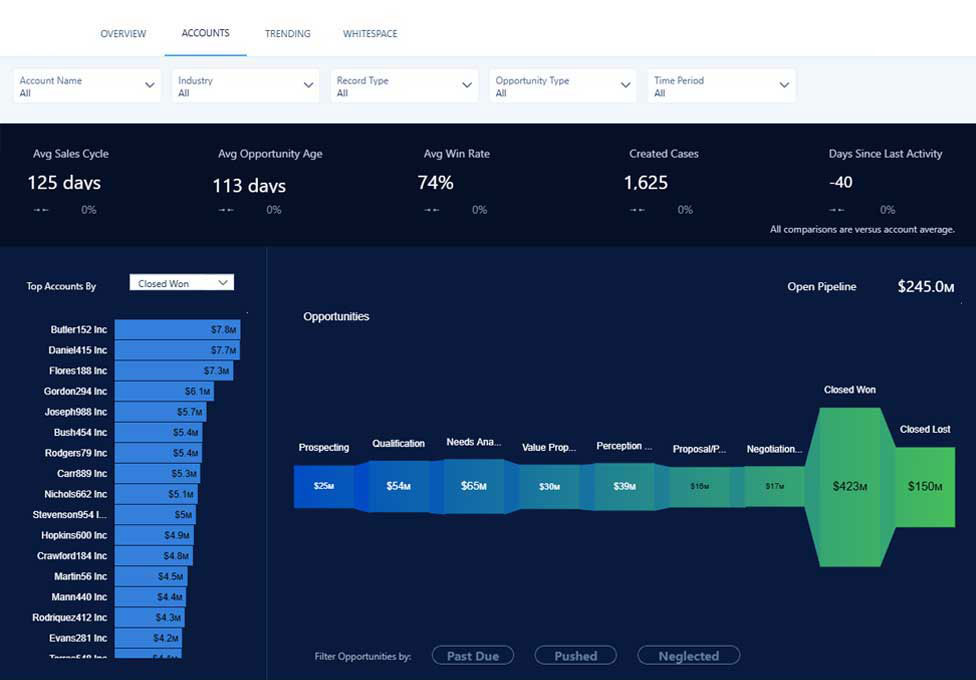
Task: Click the Gordon294 Inc bar
Action: [x=164, y=391]
